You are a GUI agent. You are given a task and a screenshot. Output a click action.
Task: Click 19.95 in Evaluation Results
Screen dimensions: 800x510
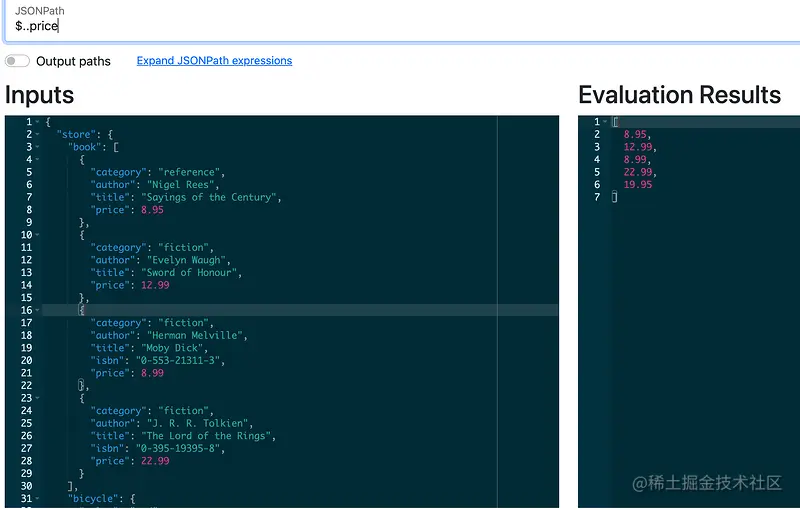click(638, 185)
